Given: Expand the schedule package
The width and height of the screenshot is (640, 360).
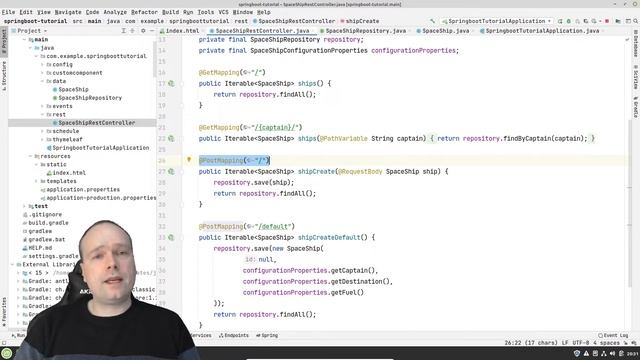Looking at the screenshot, I should tap(42, 131).
